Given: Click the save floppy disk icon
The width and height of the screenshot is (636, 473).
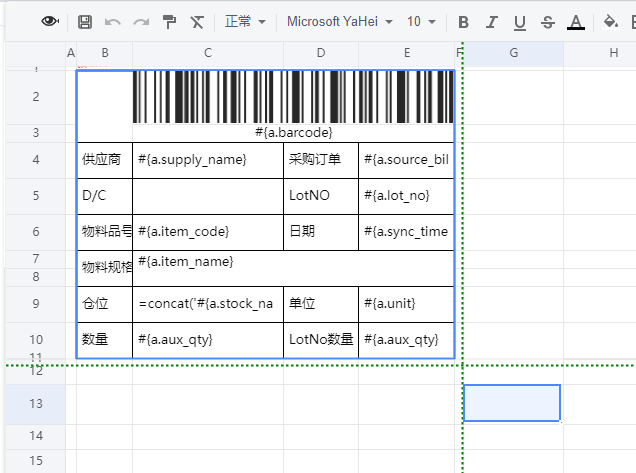Looking at the screenshot, I should (85, 22).
